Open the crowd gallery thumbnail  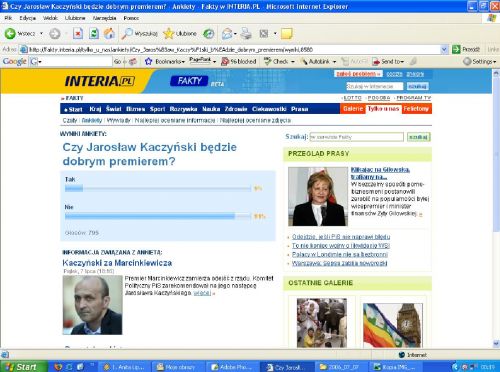322,323
